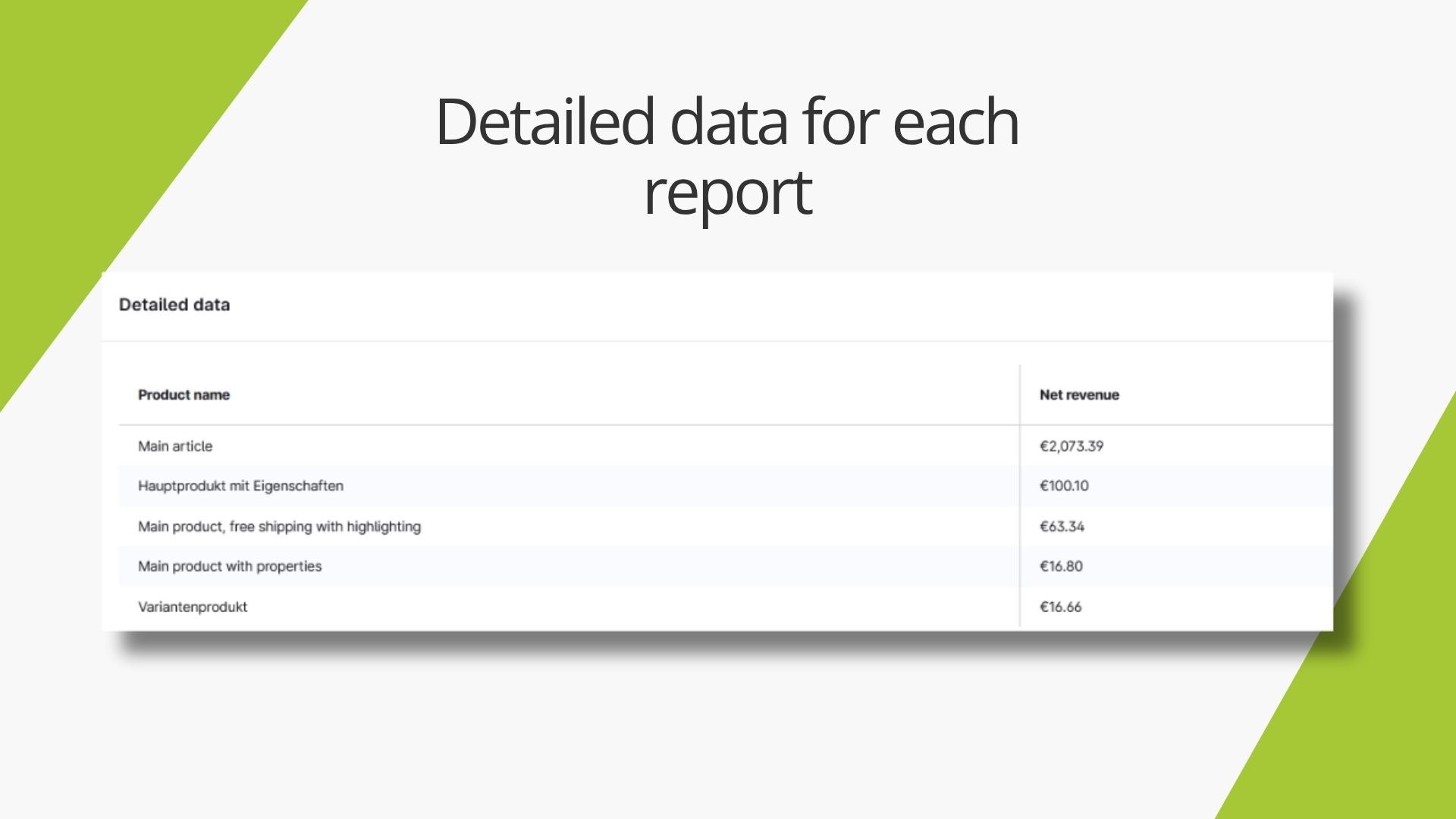Click the €16.66 revenue value

pyautogui.click(x=1060, y=607)
